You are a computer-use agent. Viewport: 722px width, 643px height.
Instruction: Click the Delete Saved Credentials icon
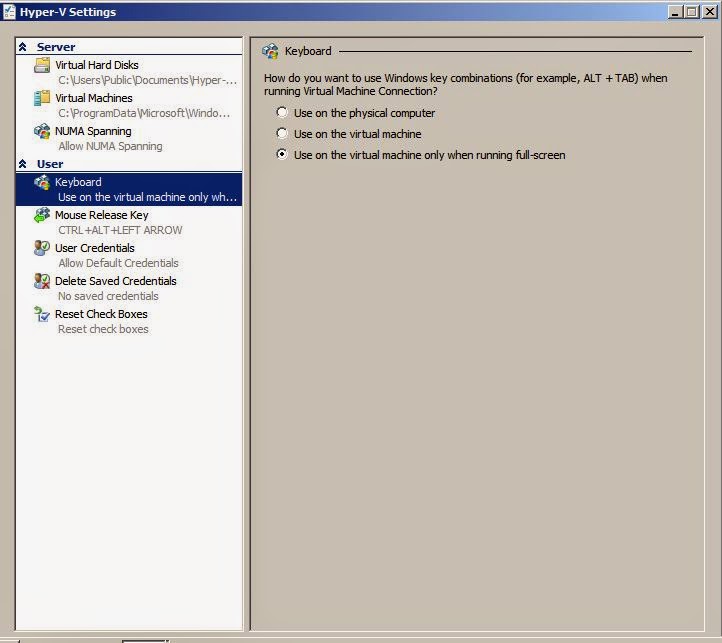tap(42, 281)
